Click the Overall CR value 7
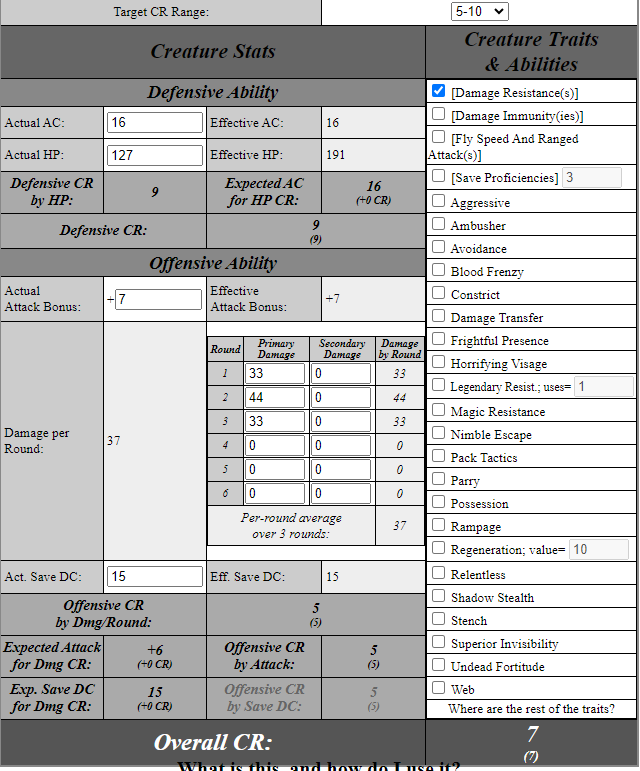This screenshot has width=640, height=771. (x=532, y=735)
